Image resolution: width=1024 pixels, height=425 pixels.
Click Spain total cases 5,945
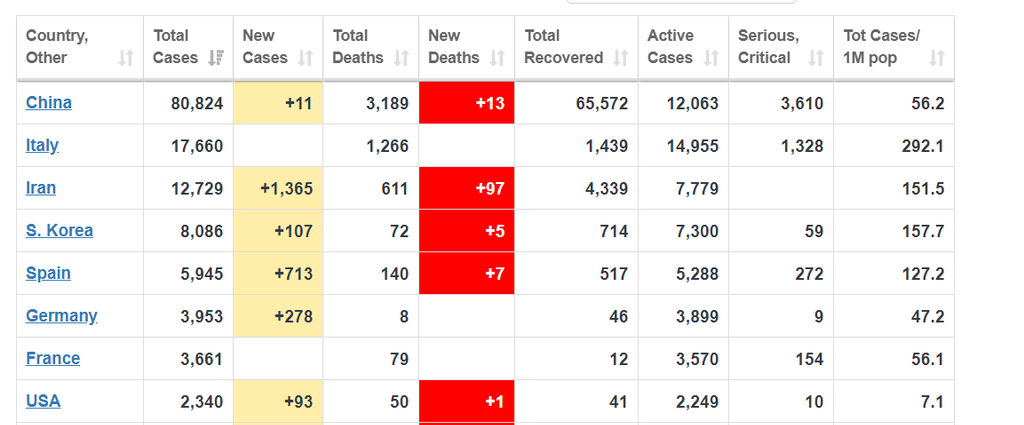pos(202,274)
